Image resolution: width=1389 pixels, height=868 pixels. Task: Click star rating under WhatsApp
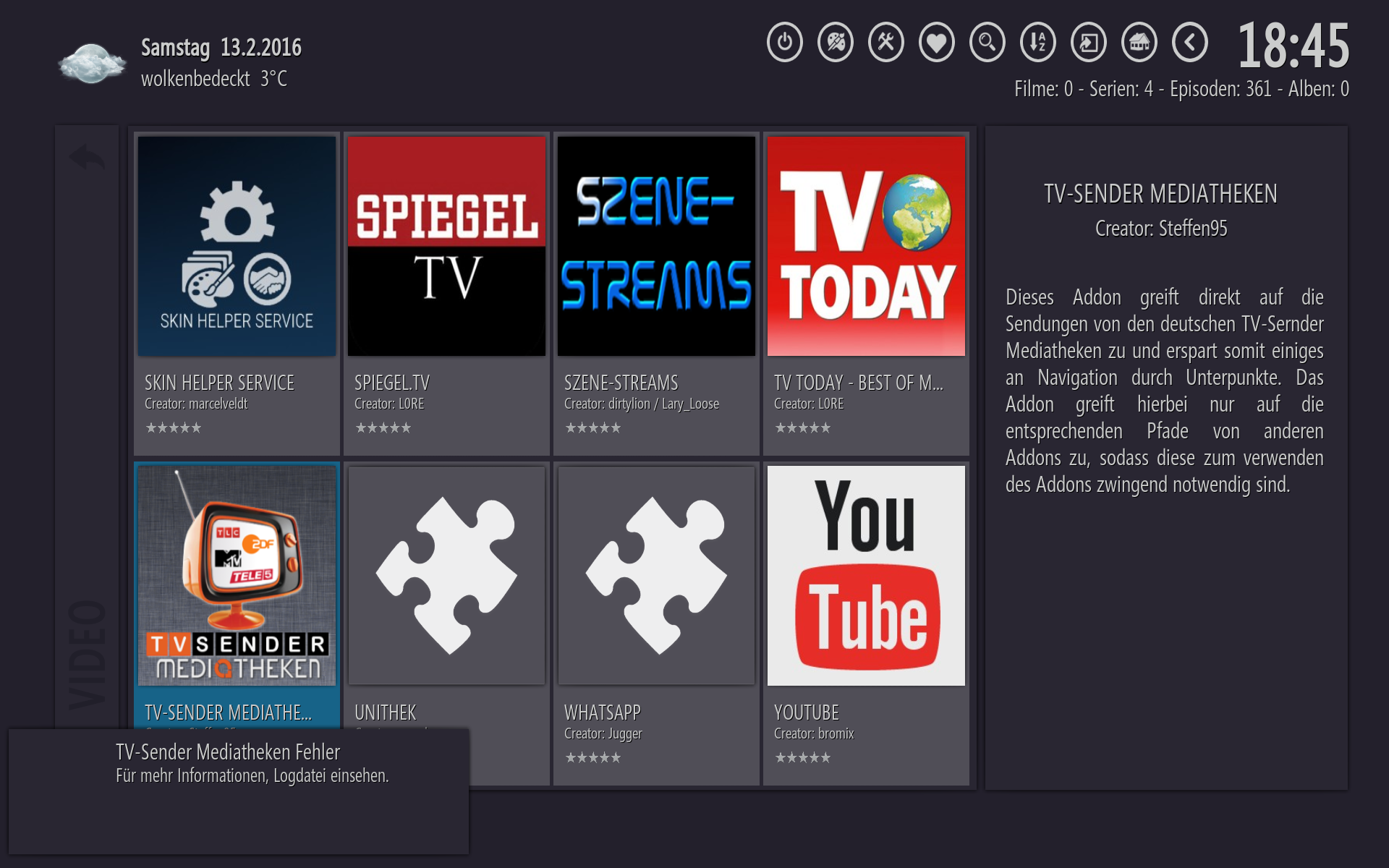(x=593, y=758)
